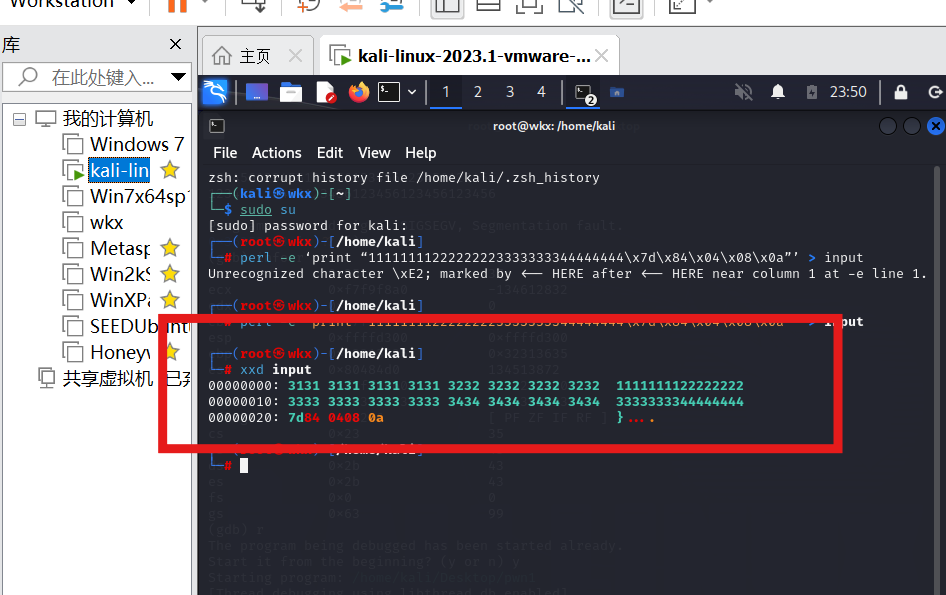Click the lock screen padlock icon
The width and height of the screenshot is (946, 595).
901,92
